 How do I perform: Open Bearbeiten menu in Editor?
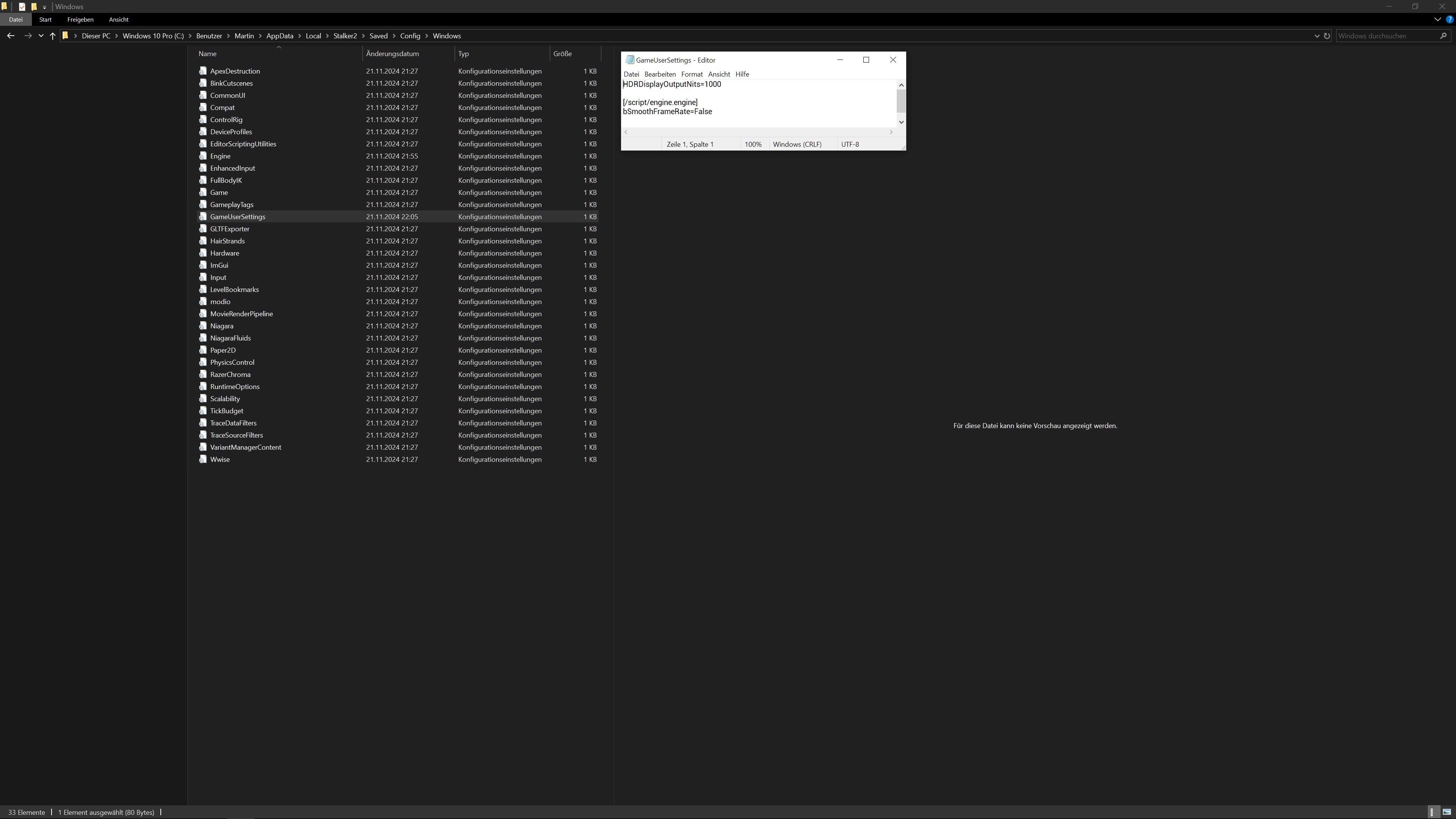[660, 74]
